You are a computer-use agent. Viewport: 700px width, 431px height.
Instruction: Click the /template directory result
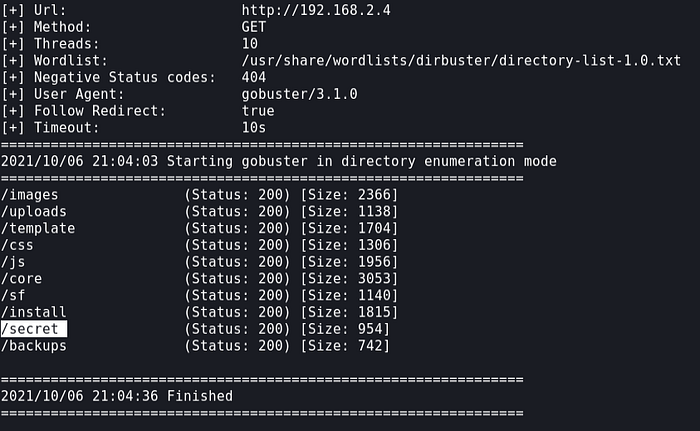pos(38,228)
